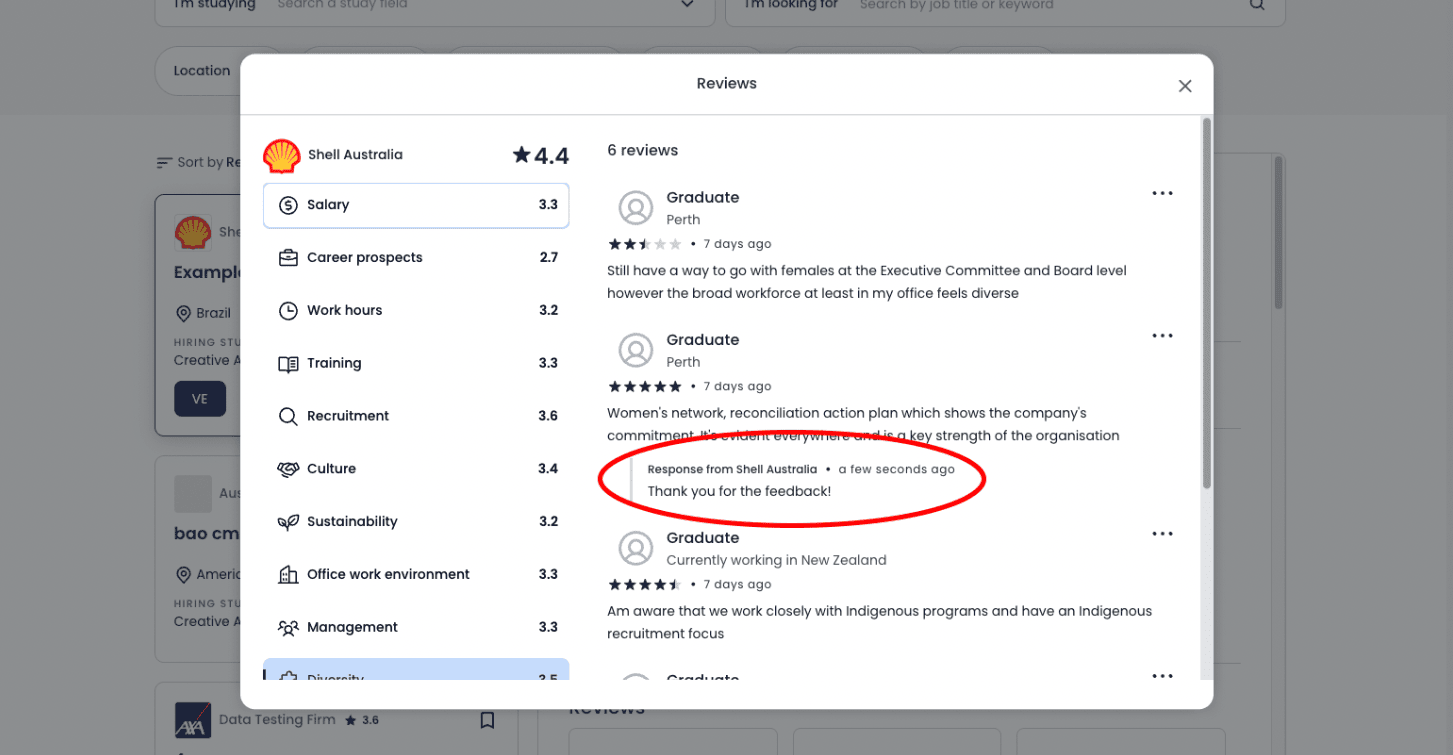Click the Salary dollar icon
This screenshot has height=755, width=1453.
tap(288, 205)
